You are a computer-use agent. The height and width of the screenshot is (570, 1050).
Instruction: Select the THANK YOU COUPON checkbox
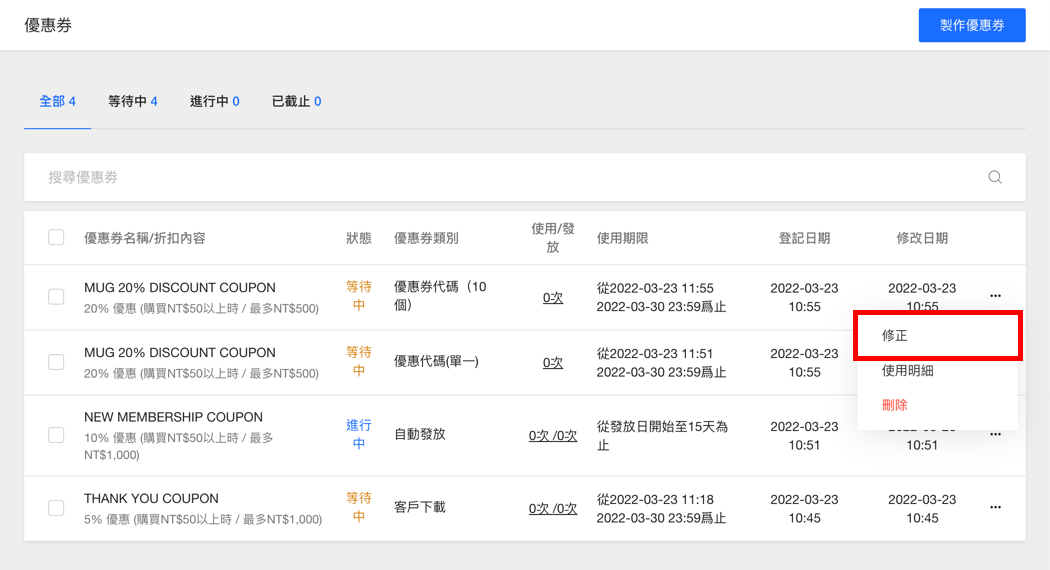[x=56, y=508]
